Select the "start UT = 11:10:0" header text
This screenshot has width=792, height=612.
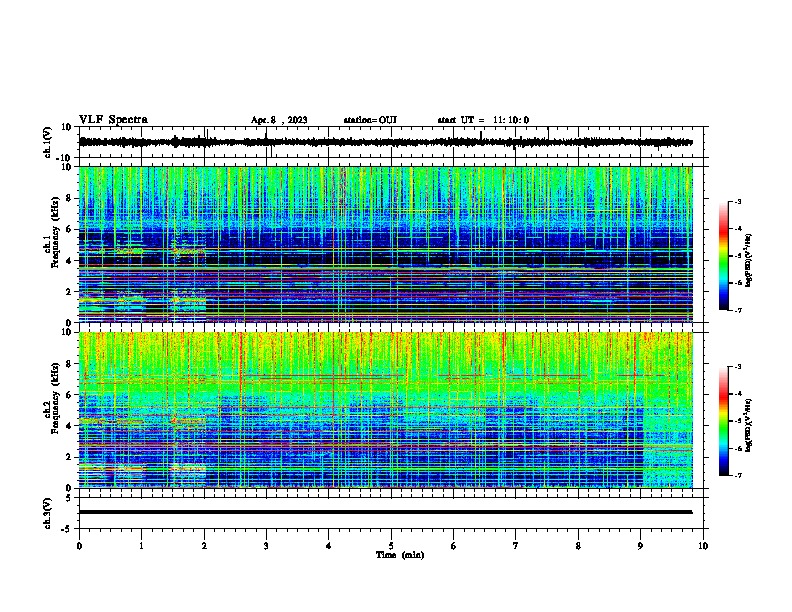[x=483, y=120]
